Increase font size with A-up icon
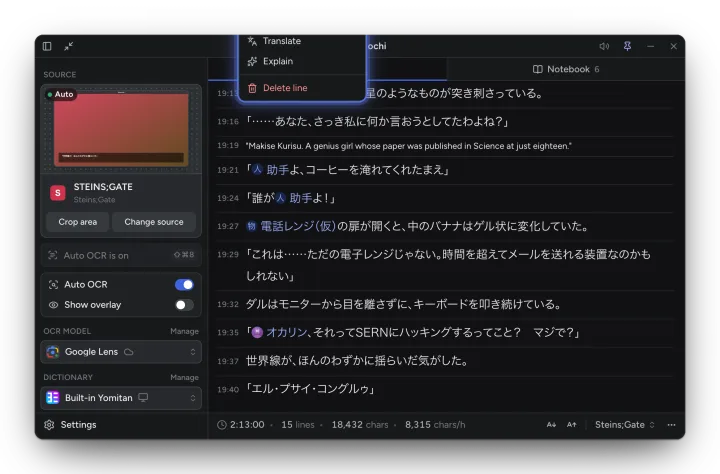The height and width of the screenshot is (474, 720). tap(571, 425)
